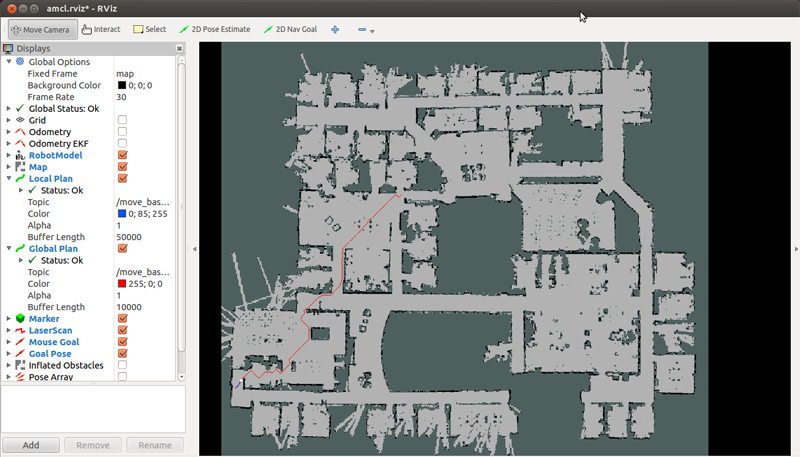Screen dimensions: 800x457
Task: Select the Mouse Goal display item
Action: click(x=57, y=342)
